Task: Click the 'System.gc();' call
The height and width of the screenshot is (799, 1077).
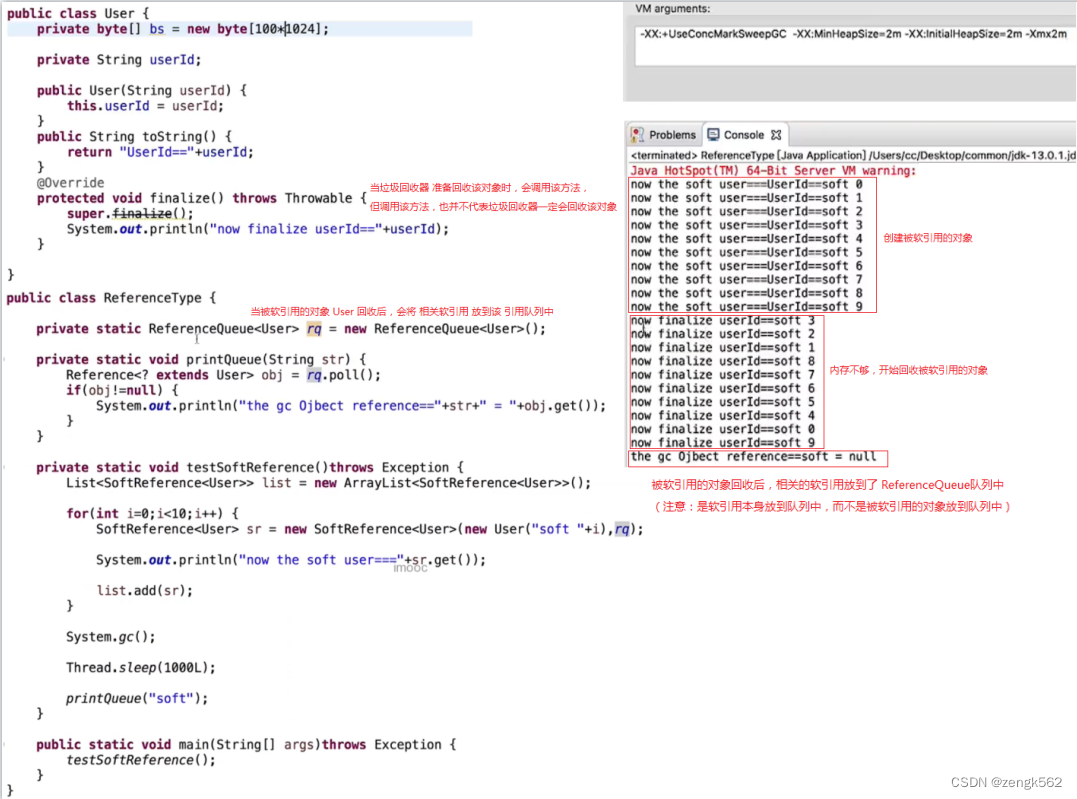Action: click(x=111, y=637)
